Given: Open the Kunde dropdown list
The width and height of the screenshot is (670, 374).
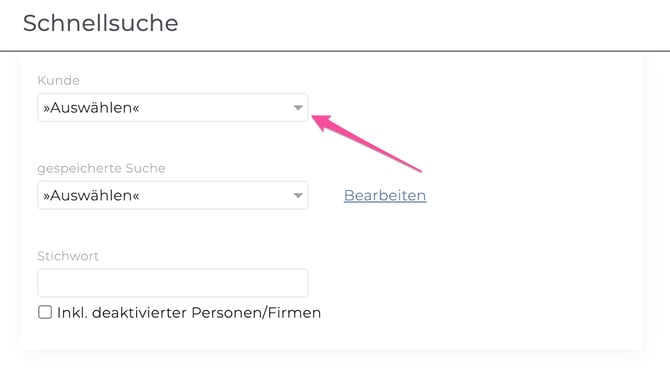Looking at the screenshot, I should click(173, 108).
